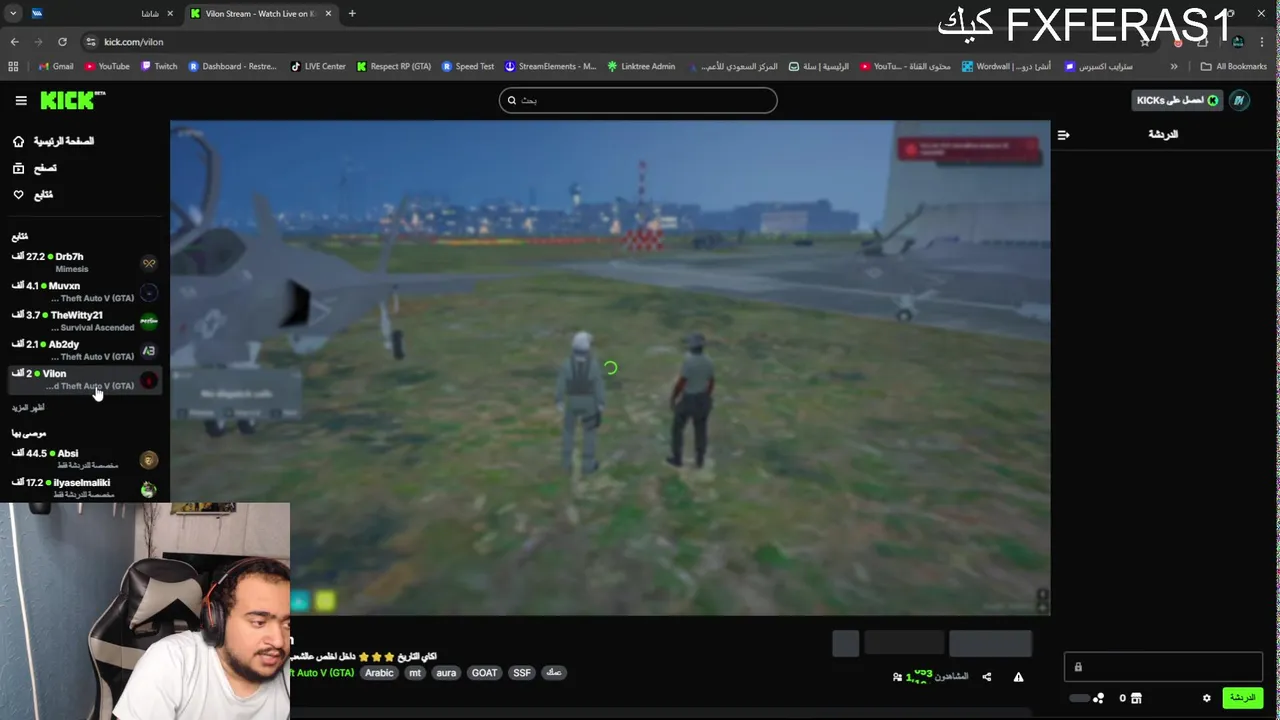Focus the Kick search field
Image resolution: width=1280 pixels, height=720 pixels.
638,100
